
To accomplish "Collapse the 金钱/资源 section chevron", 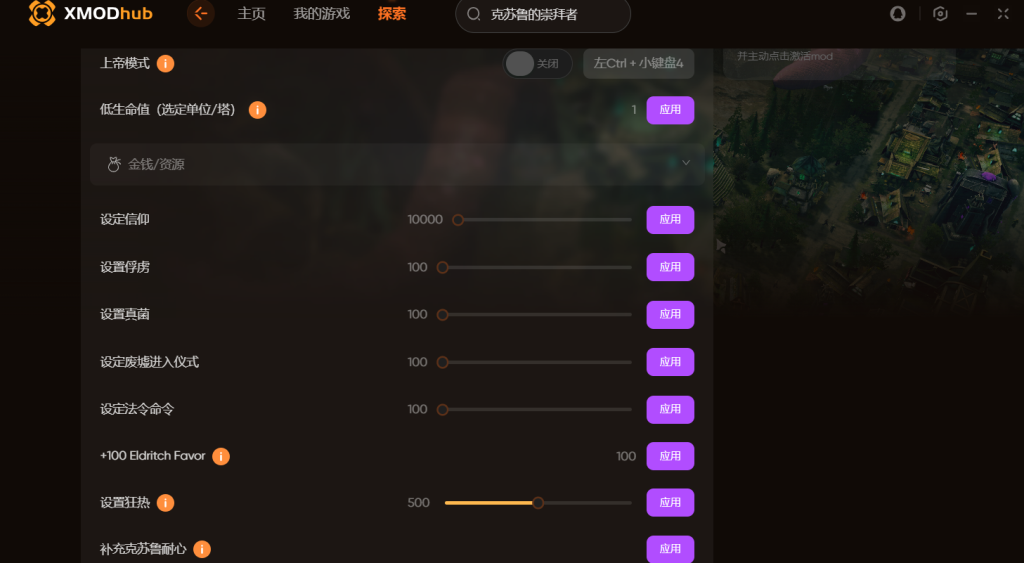I will tap(686, 163).
